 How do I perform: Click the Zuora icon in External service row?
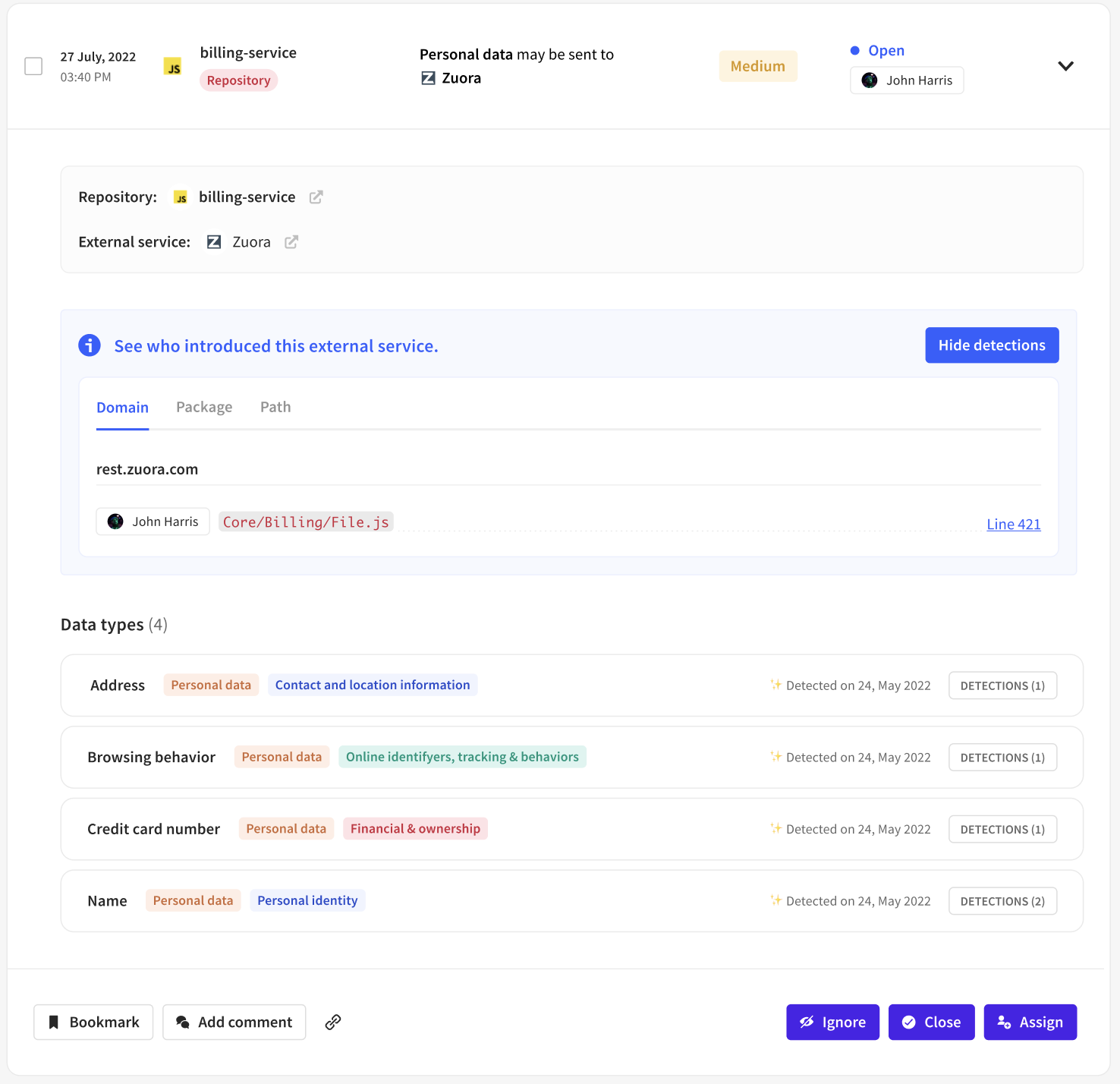[214, 242]
